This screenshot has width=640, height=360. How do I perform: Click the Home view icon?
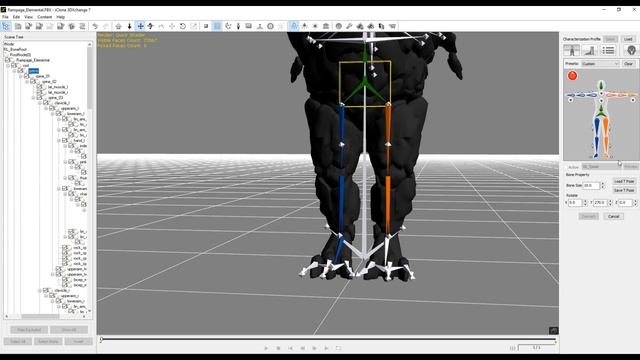coord(118,26)
